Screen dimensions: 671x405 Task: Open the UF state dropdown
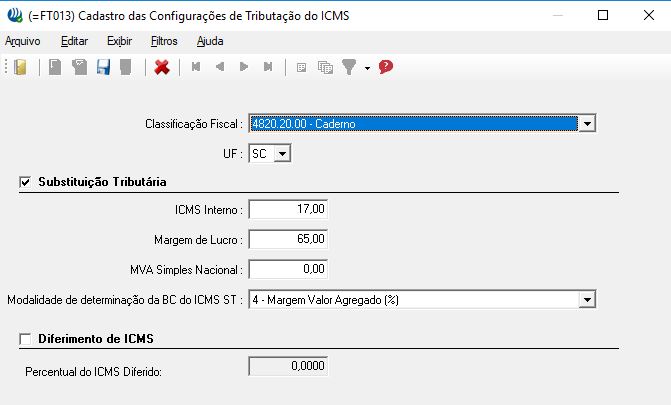coord(282,153)
